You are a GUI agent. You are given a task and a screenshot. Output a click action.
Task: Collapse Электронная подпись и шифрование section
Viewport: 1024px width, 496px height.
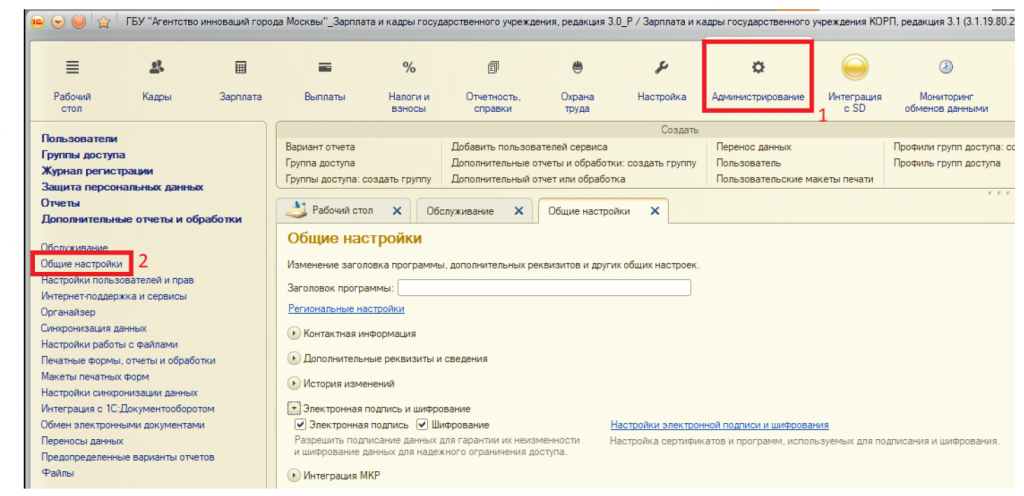294,408
